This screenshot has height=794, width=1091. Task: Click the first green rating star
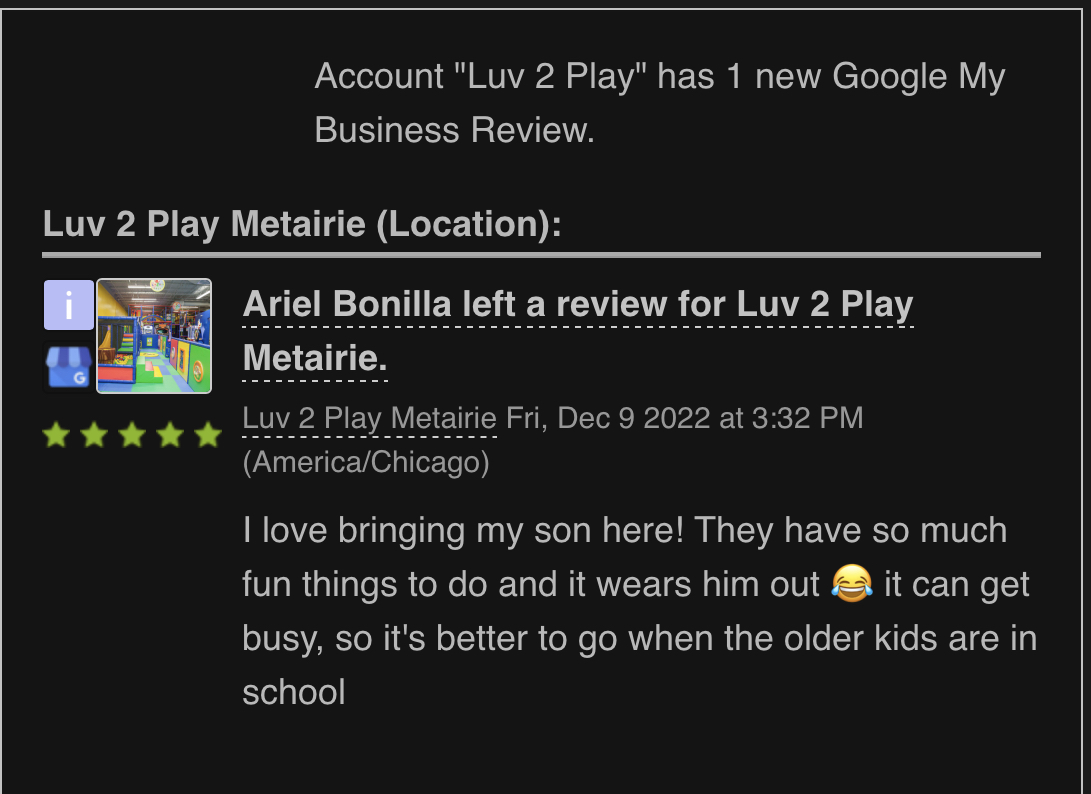click(x=56, y=435)
